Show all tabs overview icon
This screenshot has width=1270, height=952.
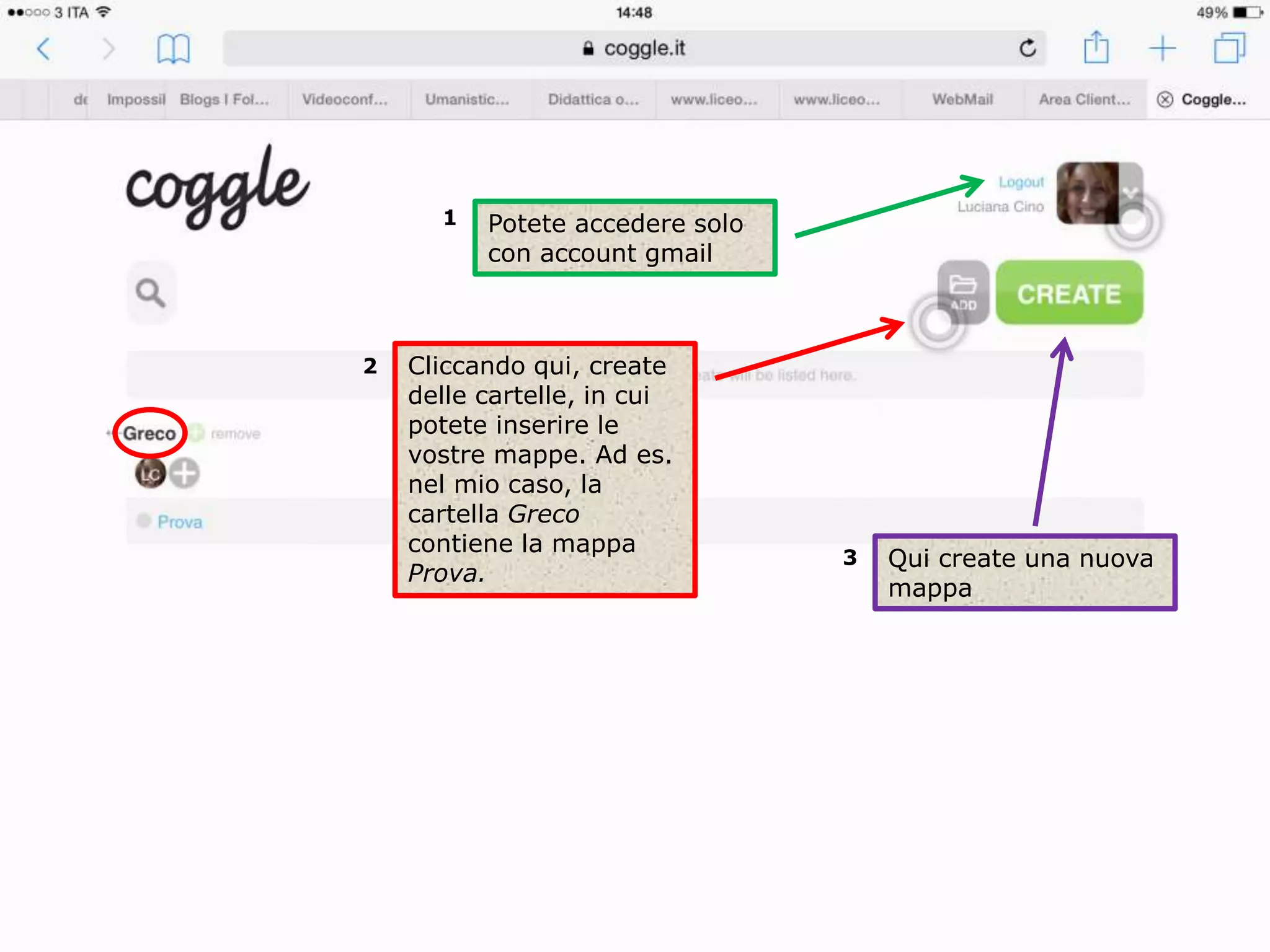(1228, 48)
